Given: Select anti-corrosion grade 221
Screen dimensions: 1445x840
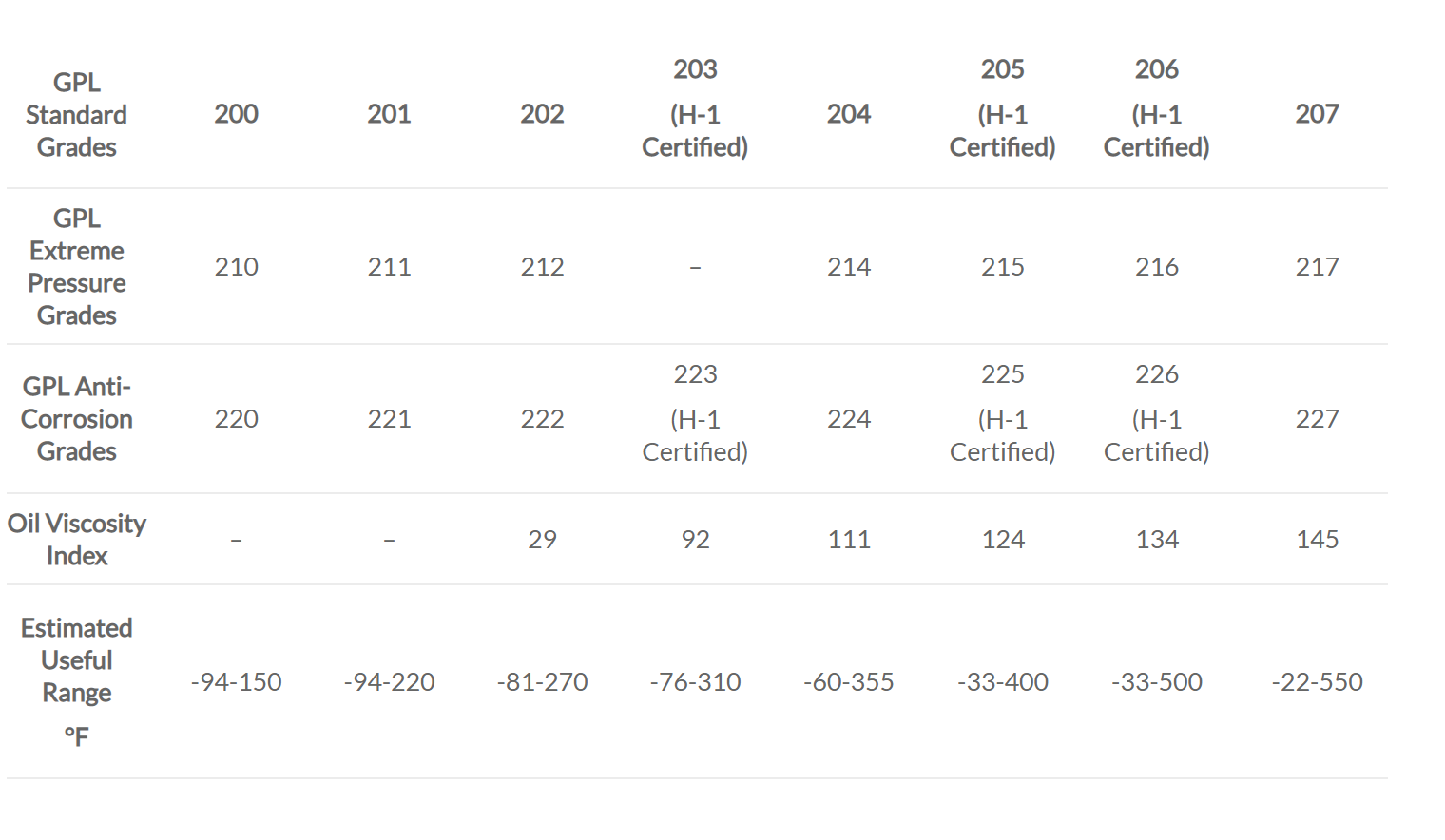Looking at the screenshot, I should pyautogui.click(x=389, y=419).
